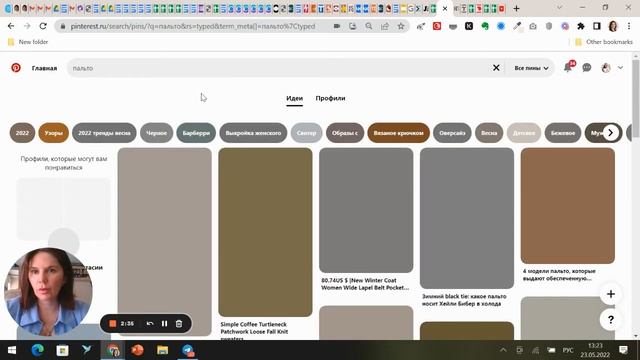The image size is (640, 360).
Task: Open File Explorer from the taskbar
Action: point(162,350)
